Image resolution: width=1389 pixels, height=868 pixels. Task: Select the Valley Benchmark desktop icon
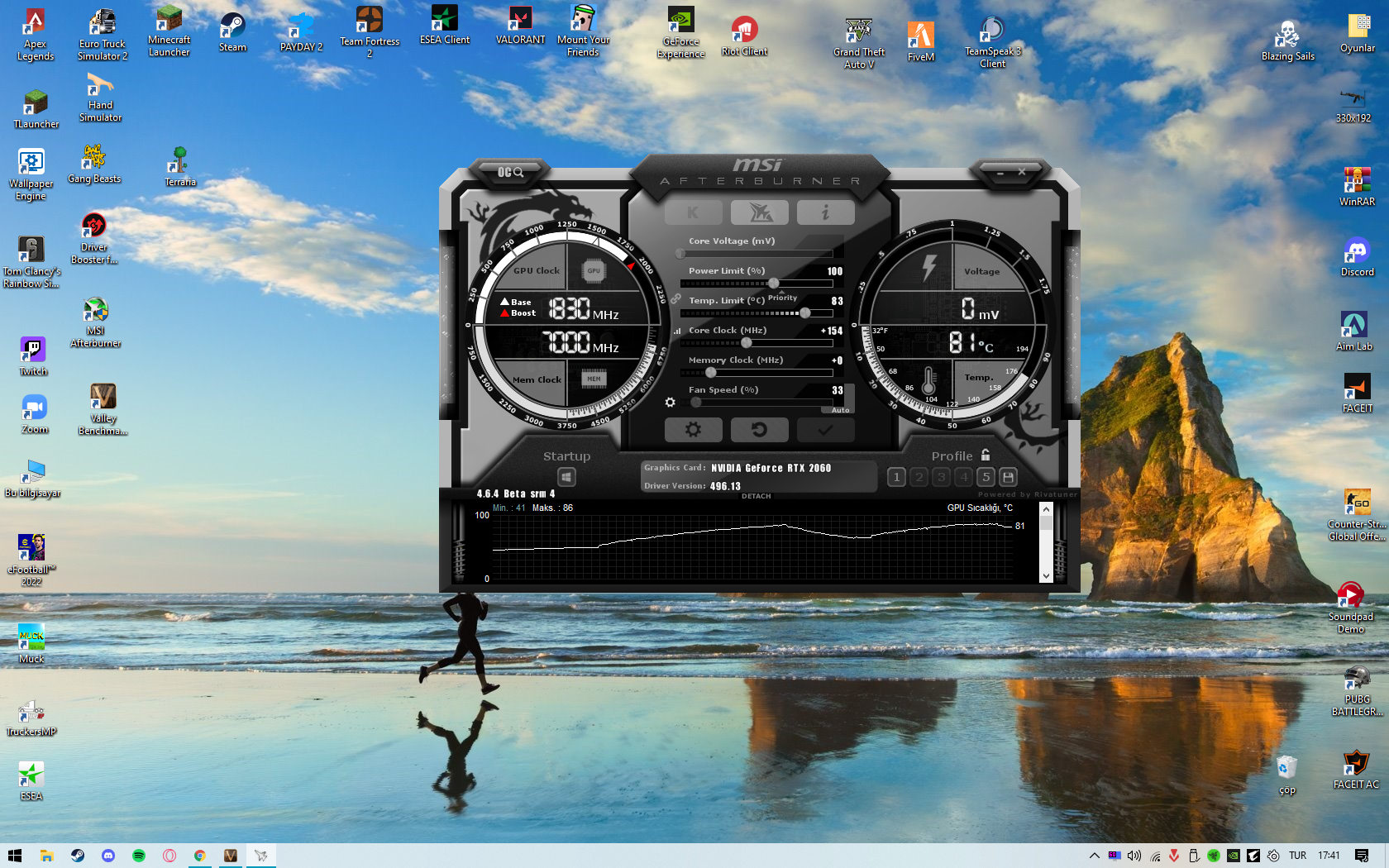(x=103, y=409)
